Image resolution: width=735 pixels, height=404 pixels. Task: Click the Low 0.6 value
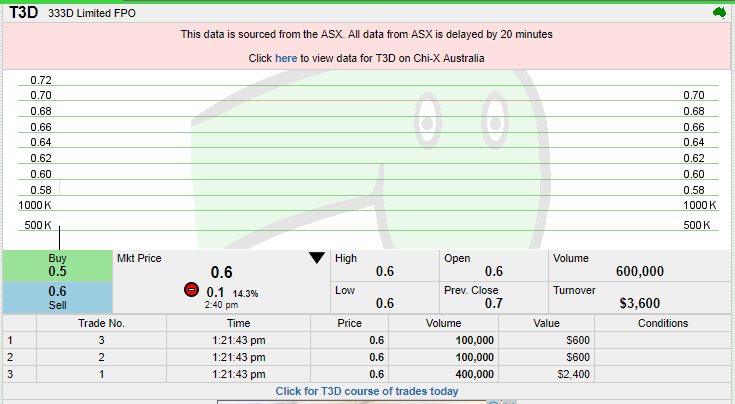(384, 303)
